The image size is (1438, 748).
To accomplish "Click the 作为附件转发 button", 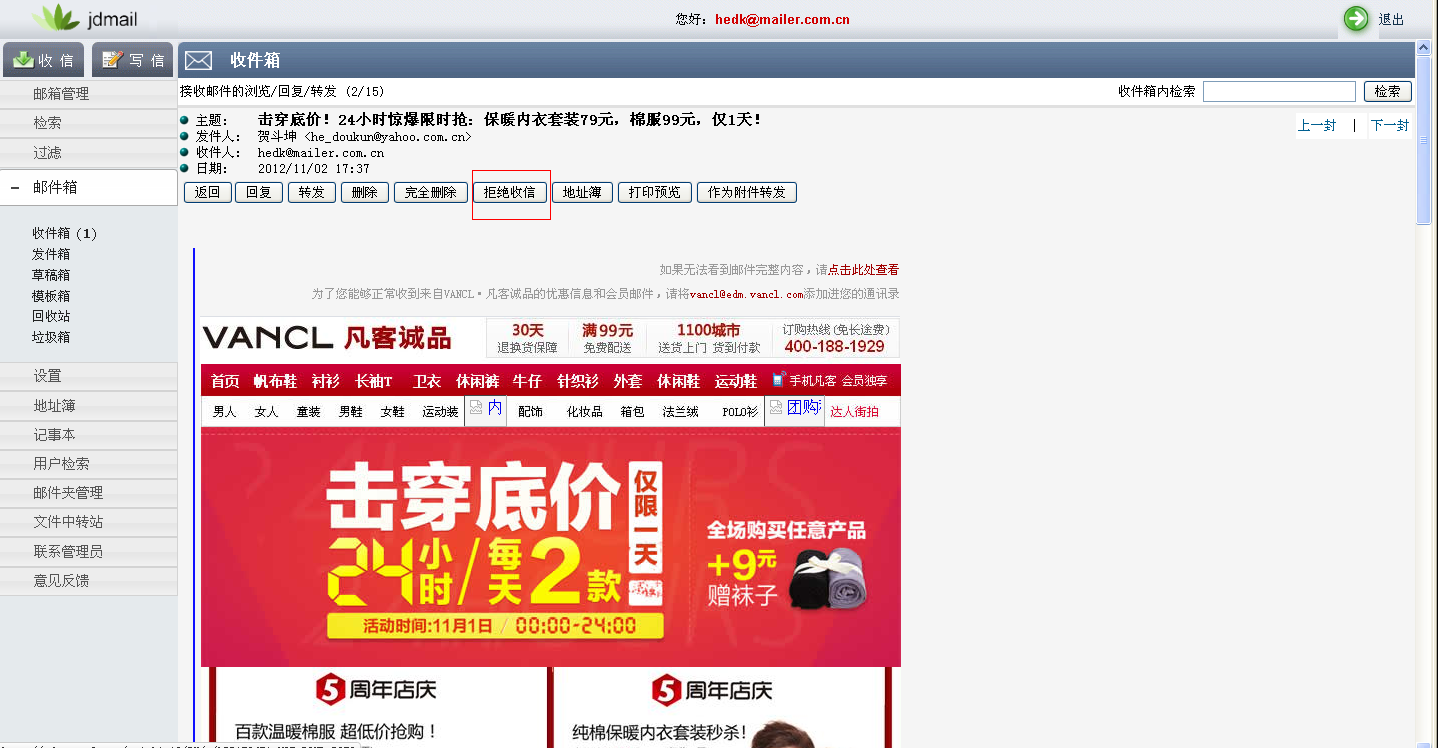I will point(747,192).
